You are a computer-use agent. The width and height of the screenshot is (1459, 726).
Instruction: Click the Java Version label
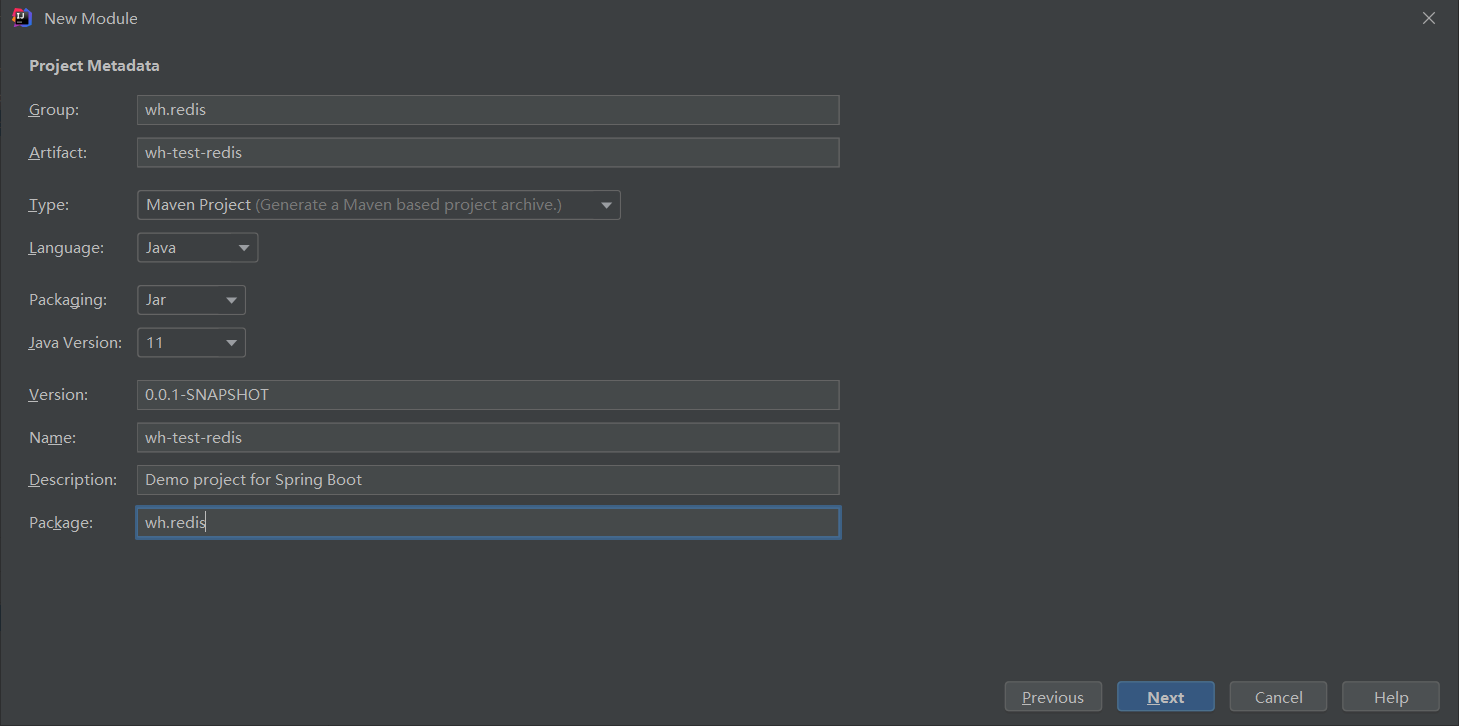click(75, 342)
